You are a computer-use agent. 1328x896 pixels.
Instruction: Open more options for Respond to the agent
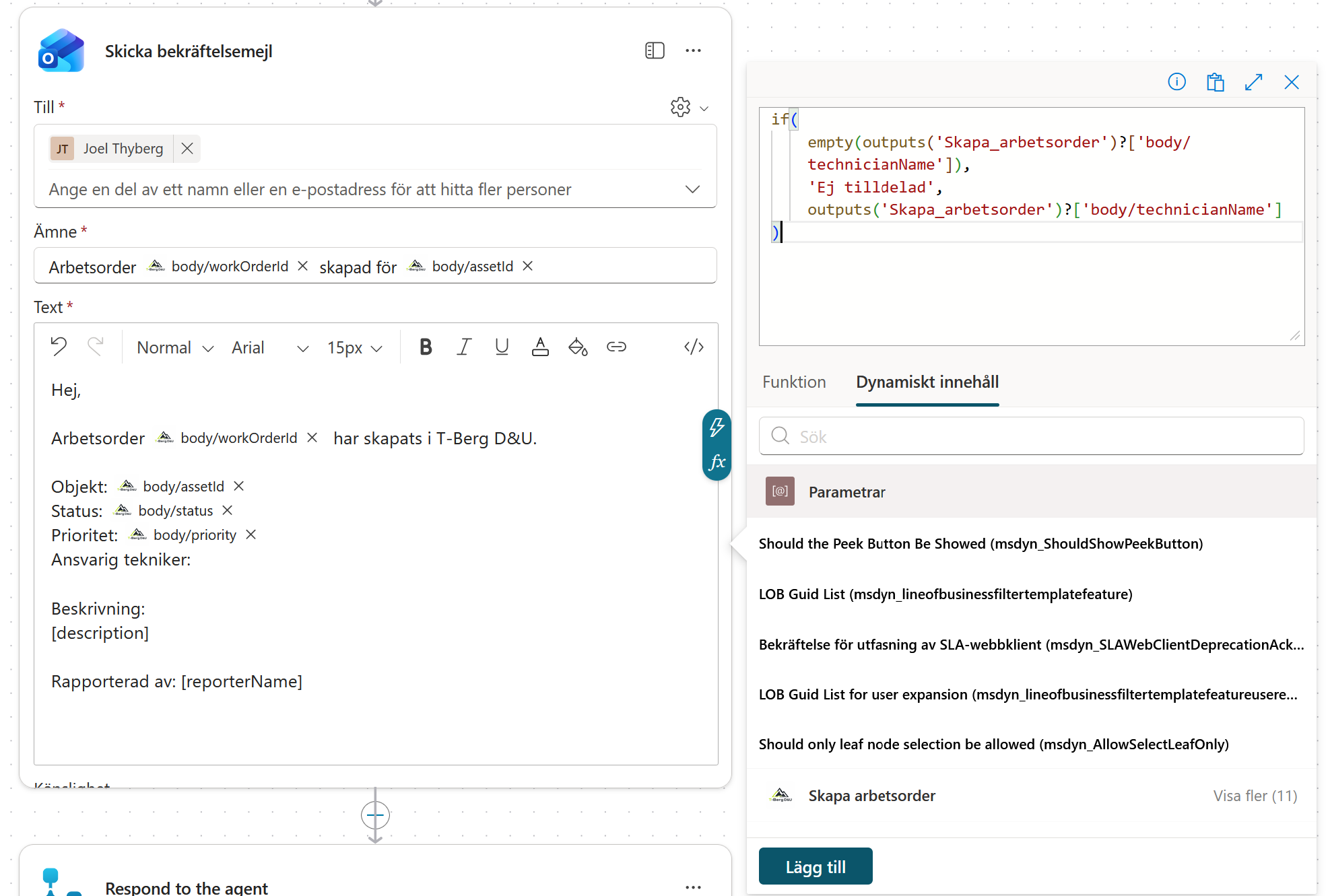[693, 887]
